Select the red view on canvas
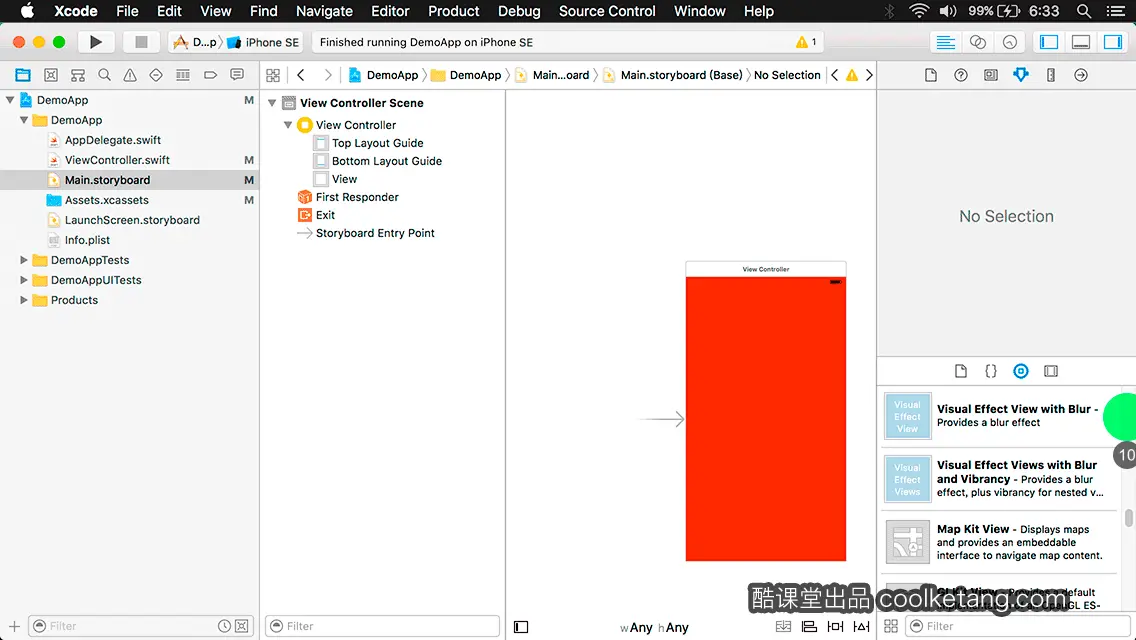 (766, 419)
